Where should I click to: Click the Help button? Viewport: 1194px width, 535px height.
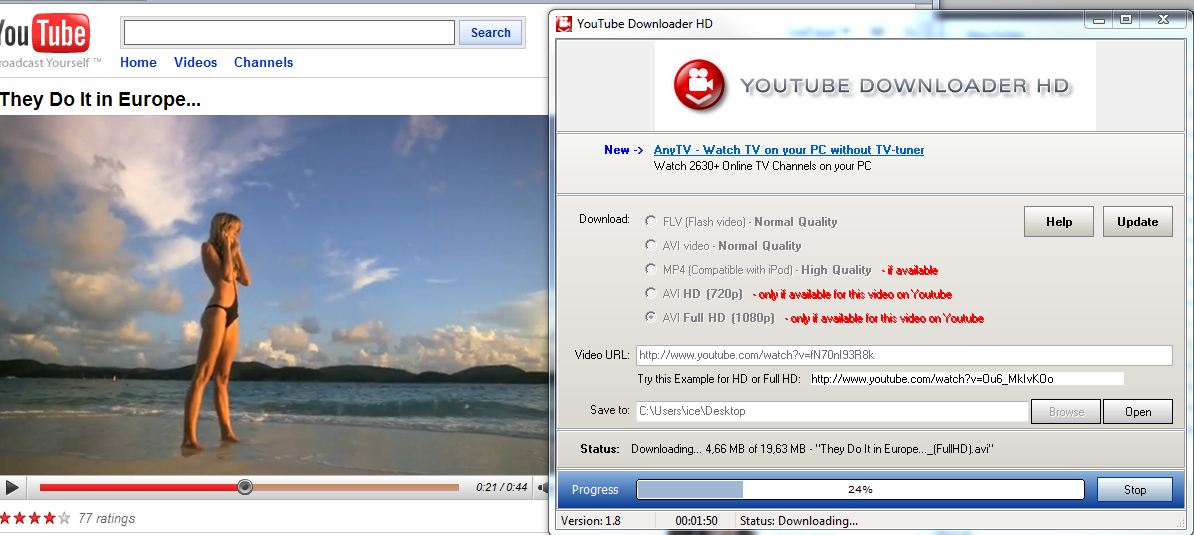pyautogui.click(x=1058, y=221)
